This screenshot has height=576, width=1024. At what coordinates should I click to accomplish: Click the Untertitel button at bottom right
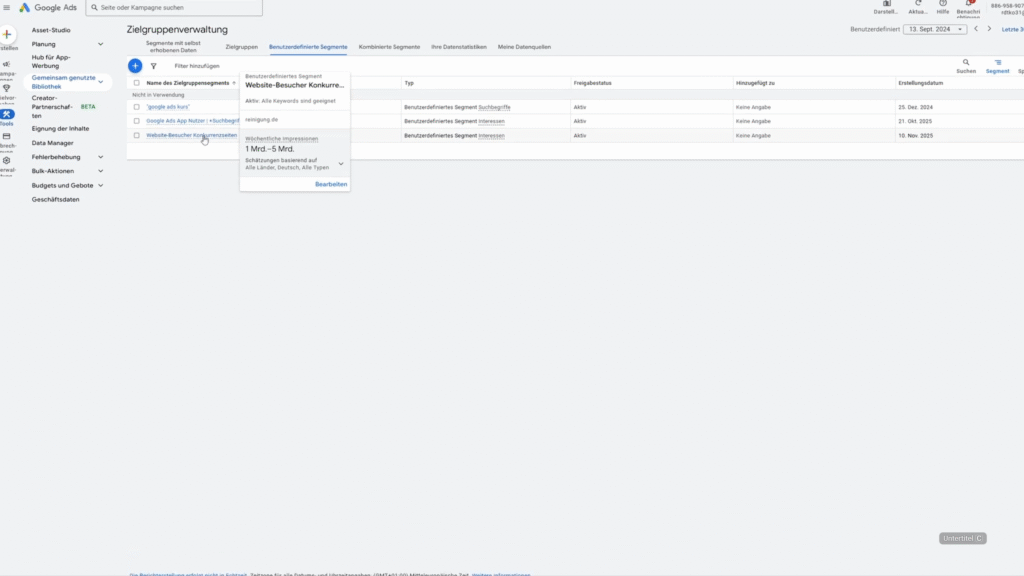pos(963,538)
